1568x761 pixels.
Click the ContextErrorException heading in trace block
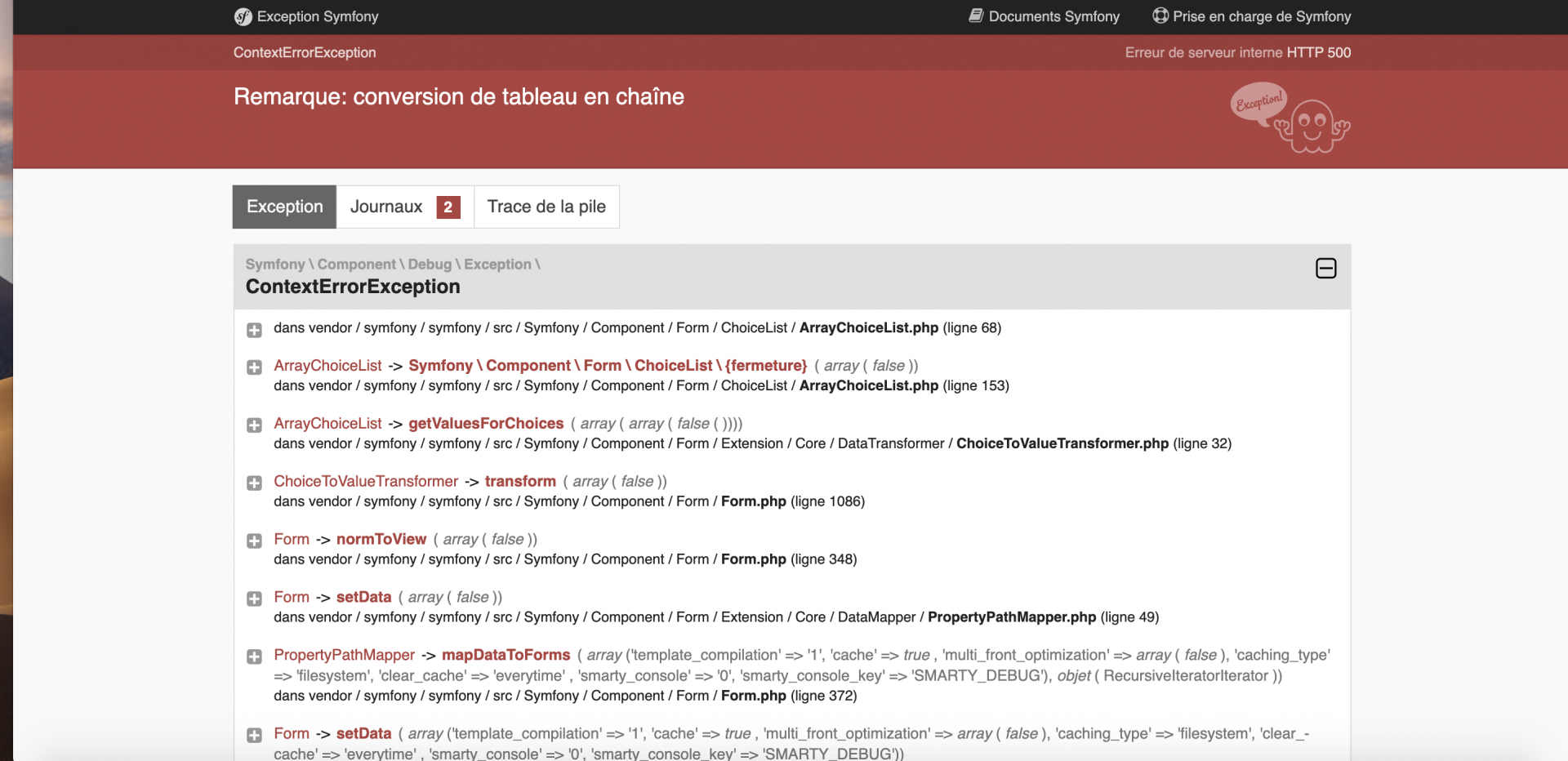coord(353,287)
